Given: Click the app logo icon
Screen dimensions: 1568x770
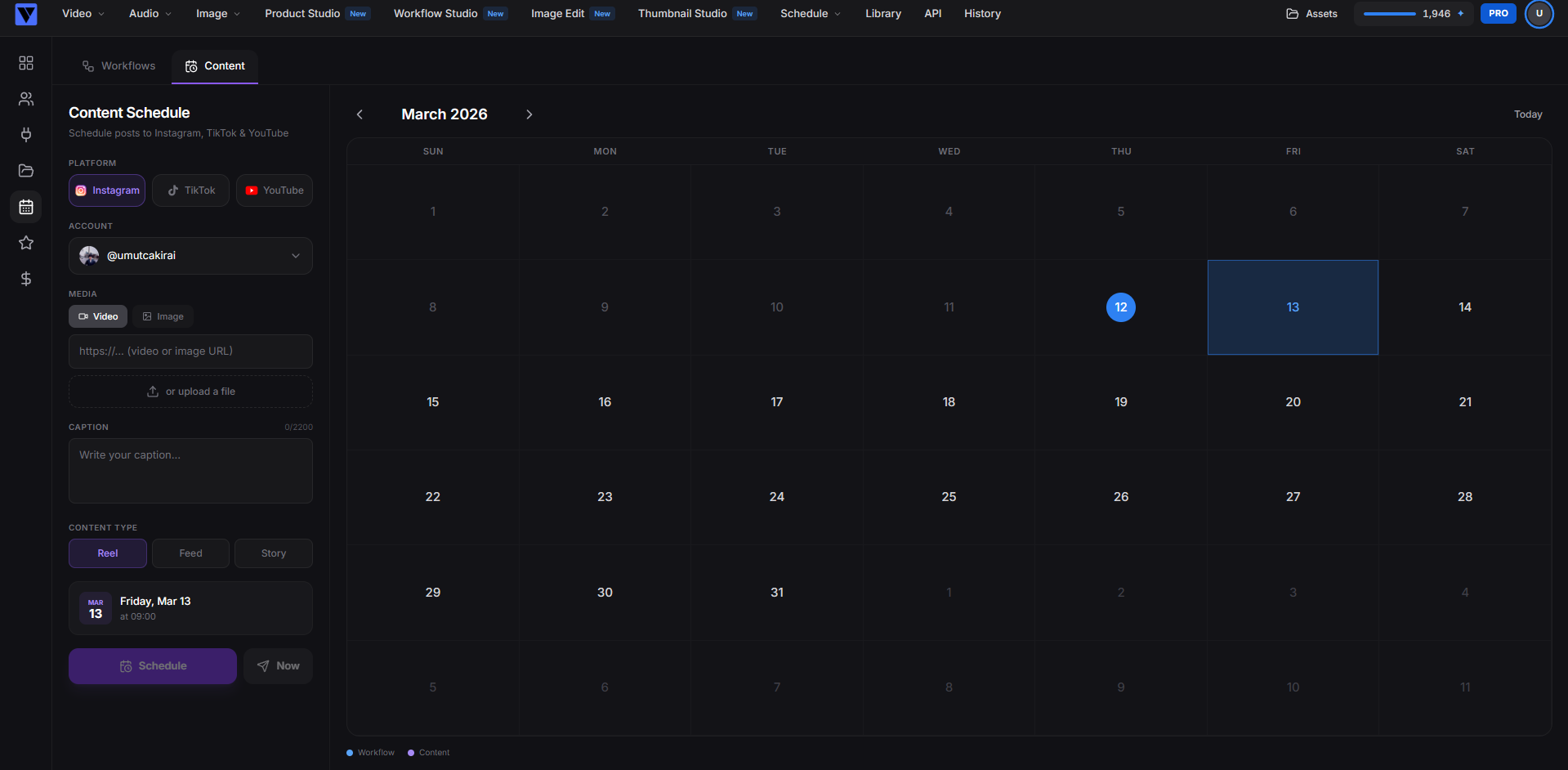Looking at the screenshot, I should coord(26,14).
